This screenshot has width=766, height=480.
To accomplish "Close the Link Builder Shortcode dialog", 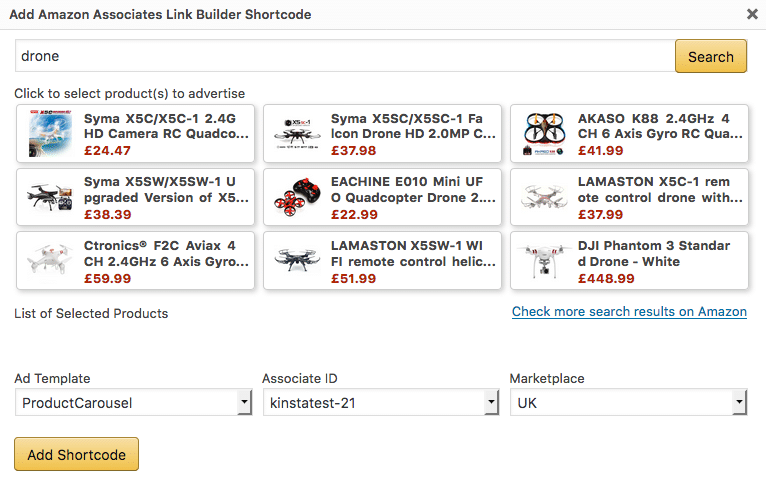I will [x=752, y=14].
